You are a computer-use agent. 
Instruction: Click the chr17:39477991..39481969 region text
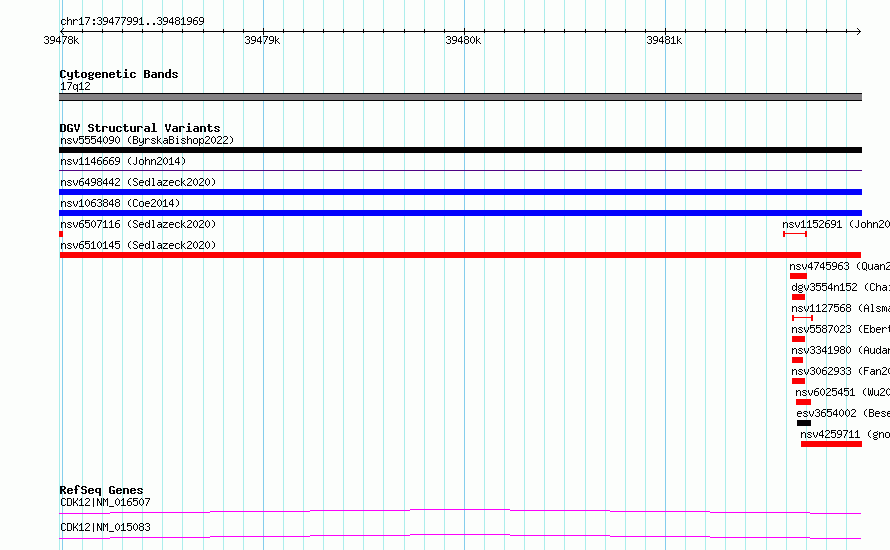click(132, 21)
